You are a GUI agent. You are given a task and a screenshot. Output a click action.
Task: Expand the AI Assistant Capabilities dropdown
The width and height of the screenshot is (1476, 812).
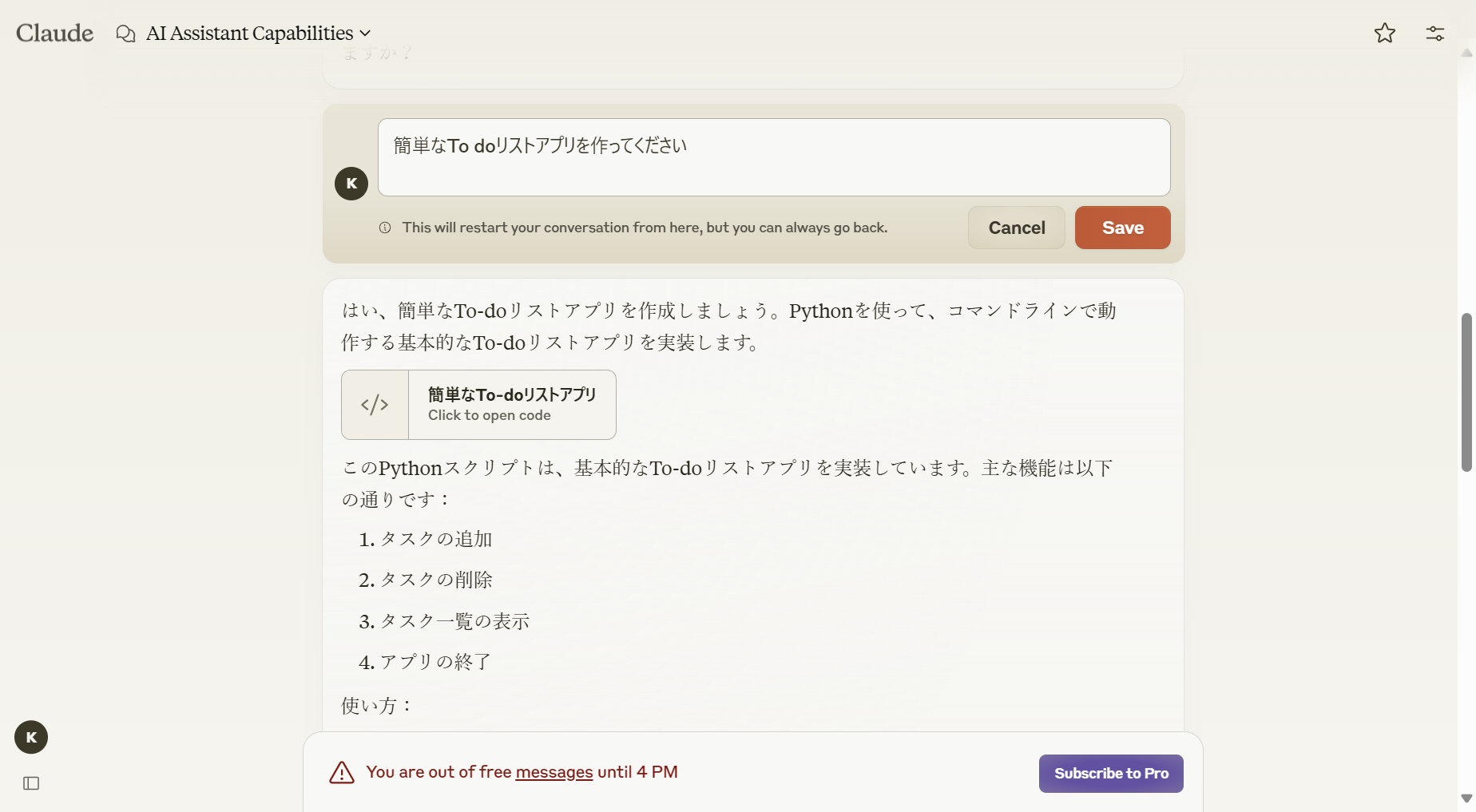(249, 34)
